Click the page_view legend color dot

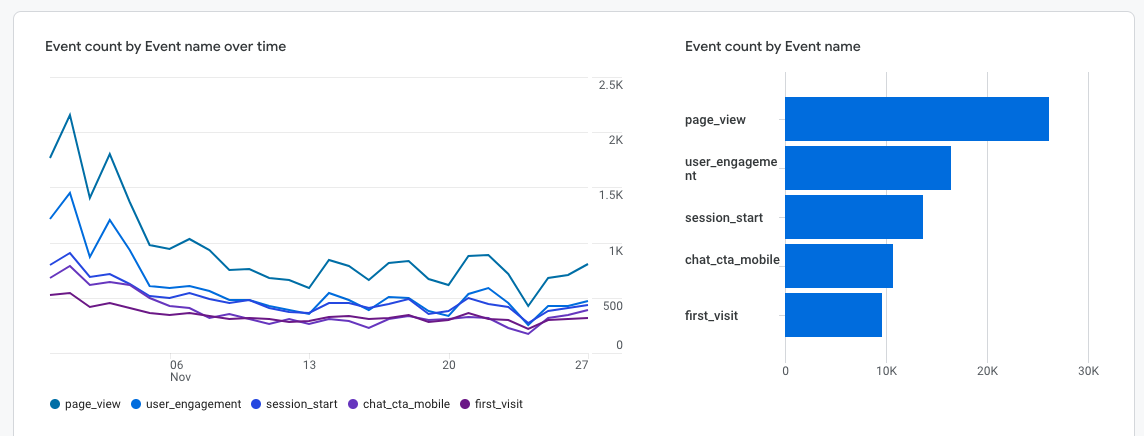click(55, 404)
